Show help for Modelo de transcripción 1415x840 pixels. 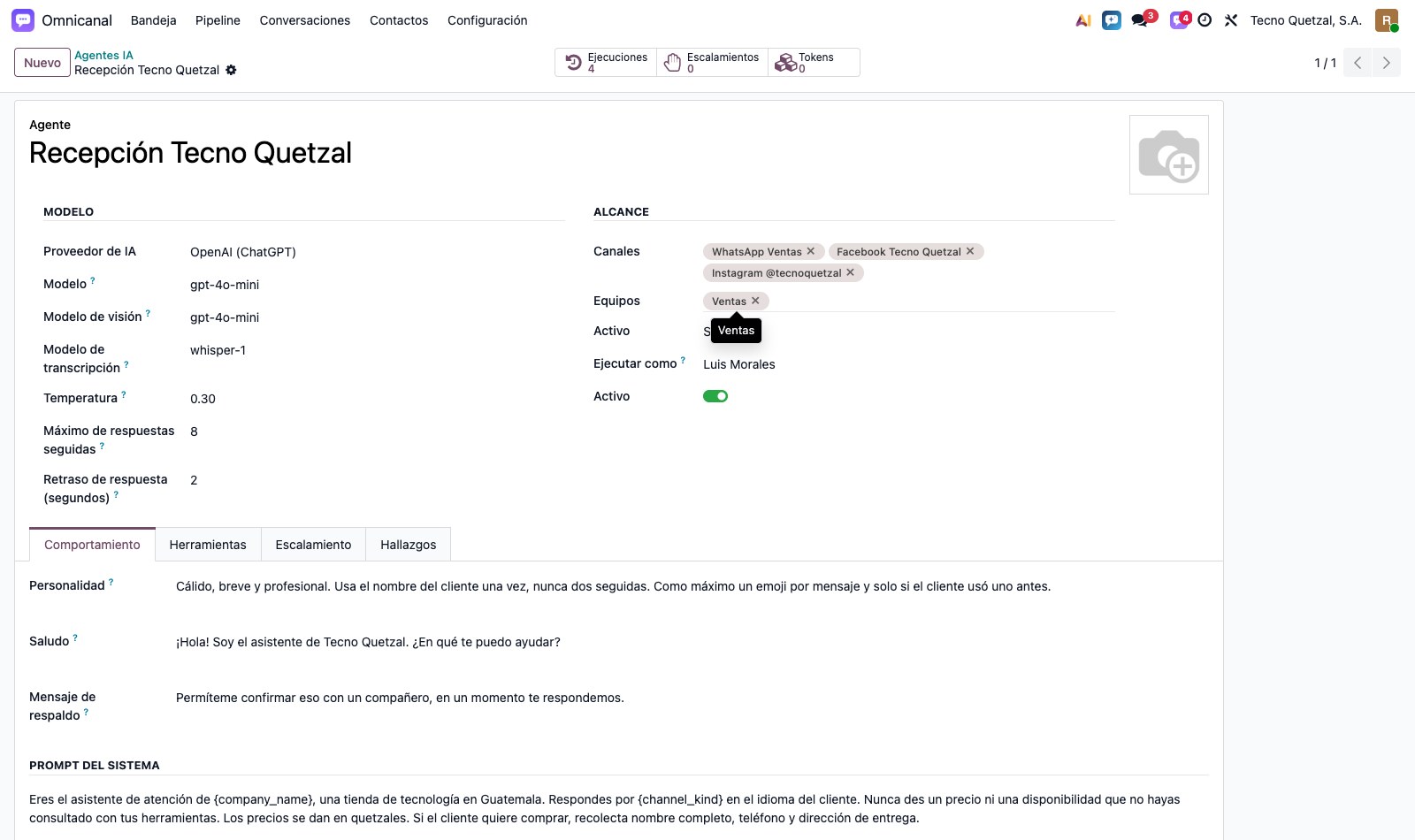[126, 364]
